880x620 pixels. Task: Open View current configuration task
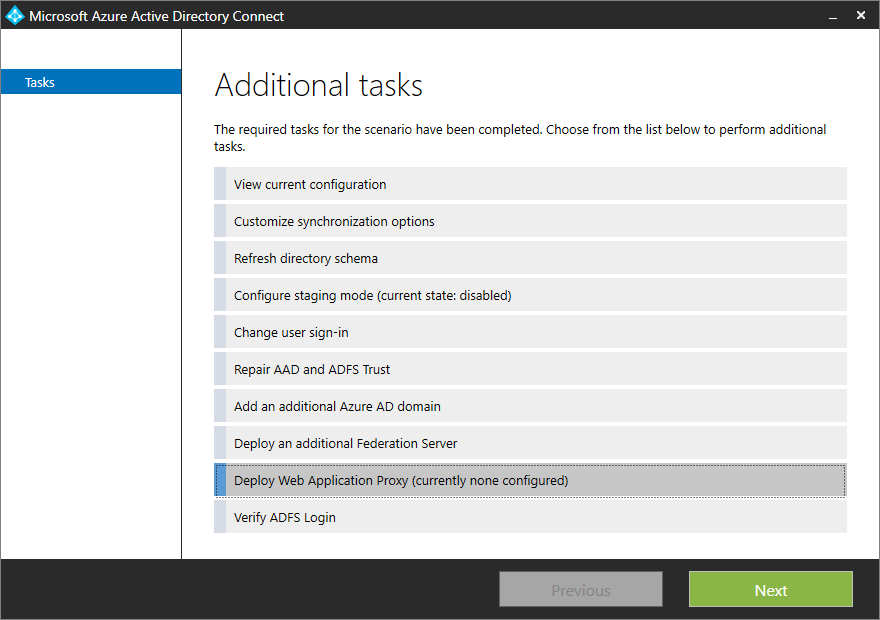pos(530,184)
